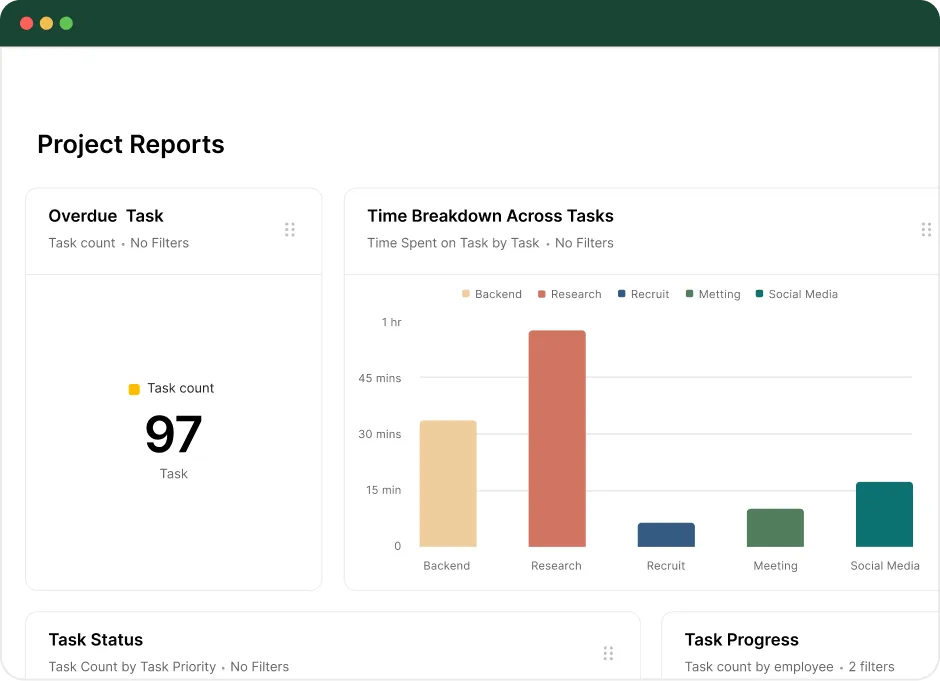This screenshot has width=940, height=681.
Task: Select the green Meeting bar
Action: (x=775, y=528)
